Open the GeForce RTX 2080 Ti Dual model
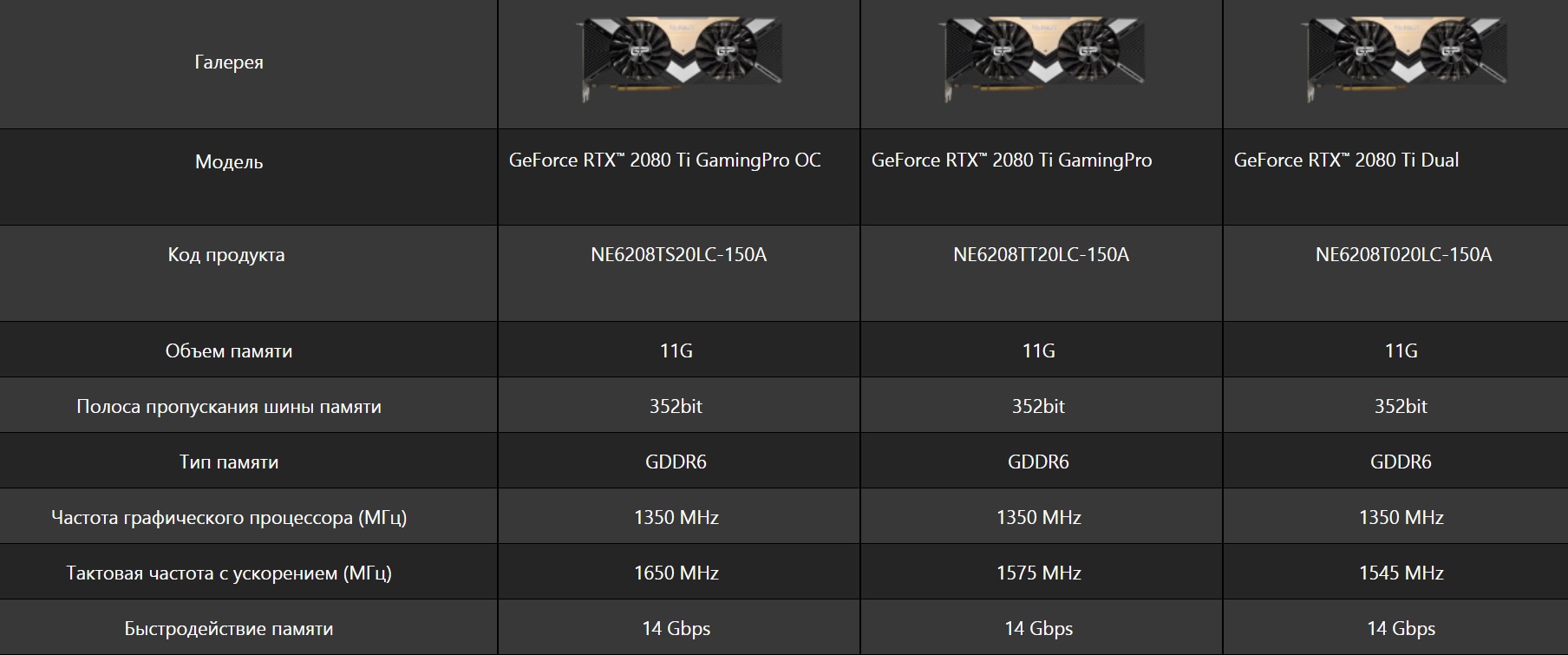 coord(1346,160)
